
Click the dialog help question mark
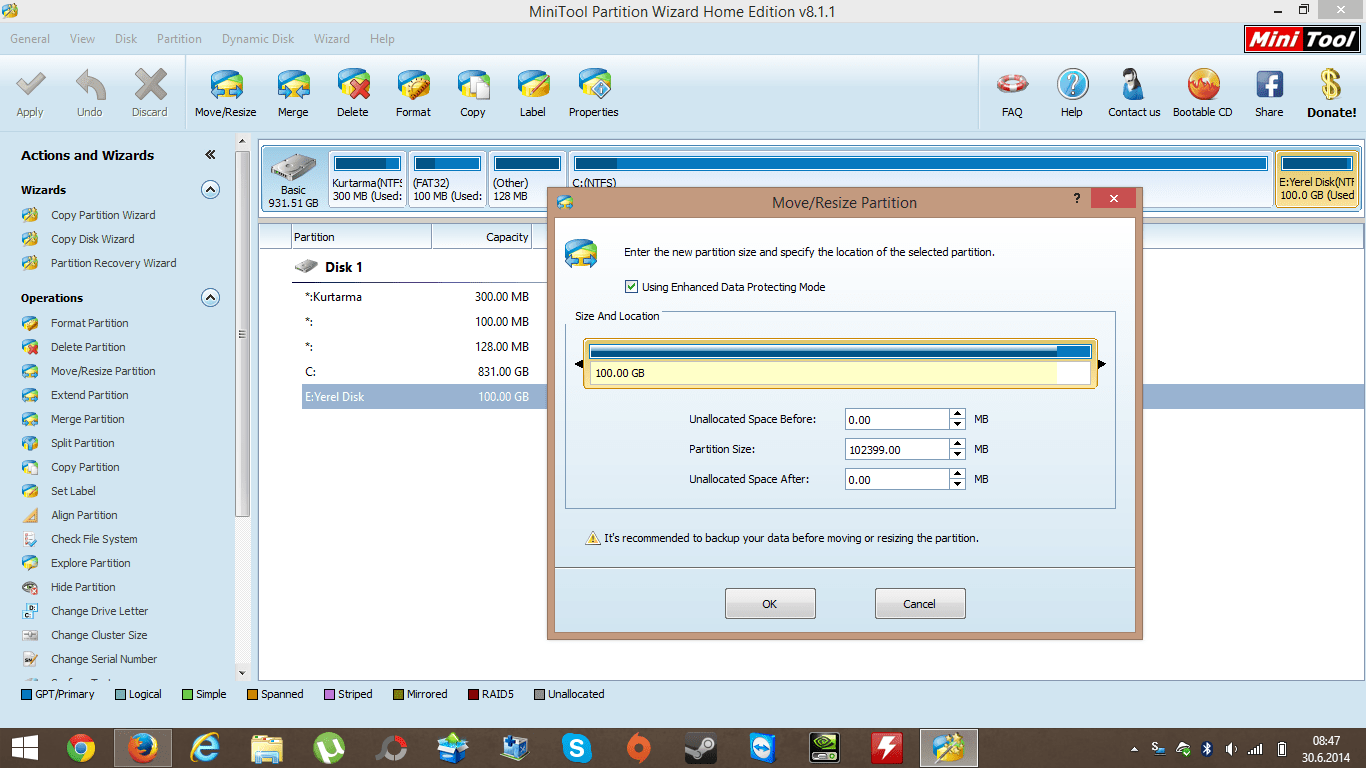(1076, 199)
